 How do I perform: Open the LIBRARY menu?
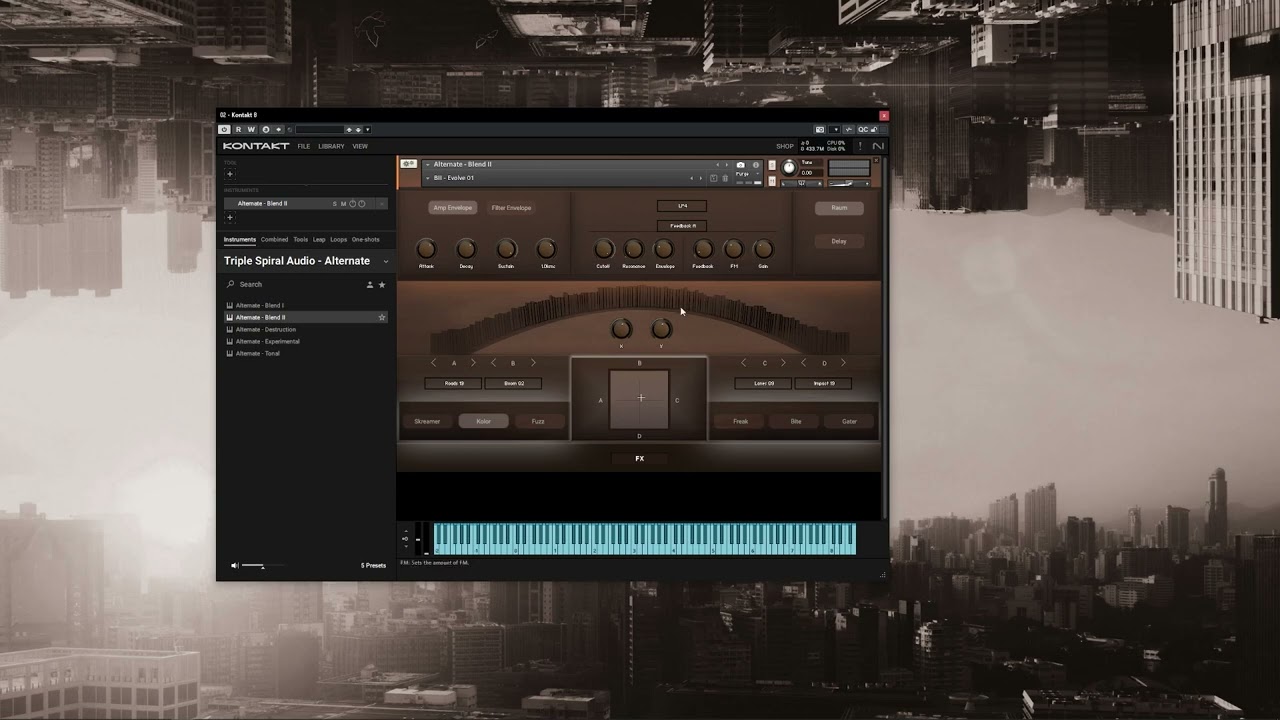pyautogui.click(x=331, y=146)
